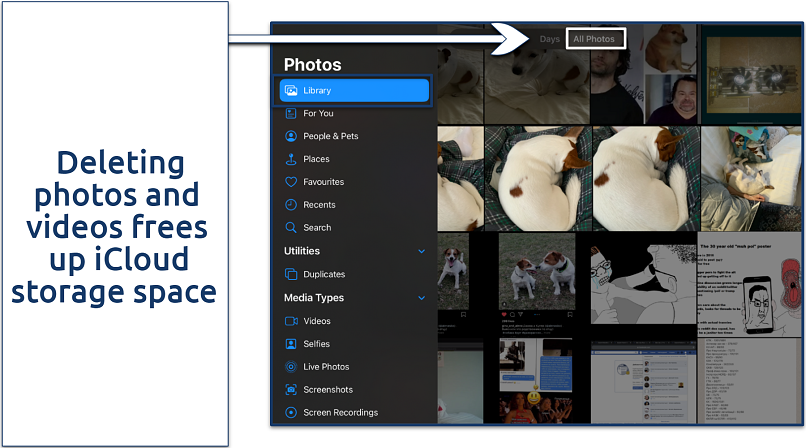
Task: Open the For You label
Action: 318,114
